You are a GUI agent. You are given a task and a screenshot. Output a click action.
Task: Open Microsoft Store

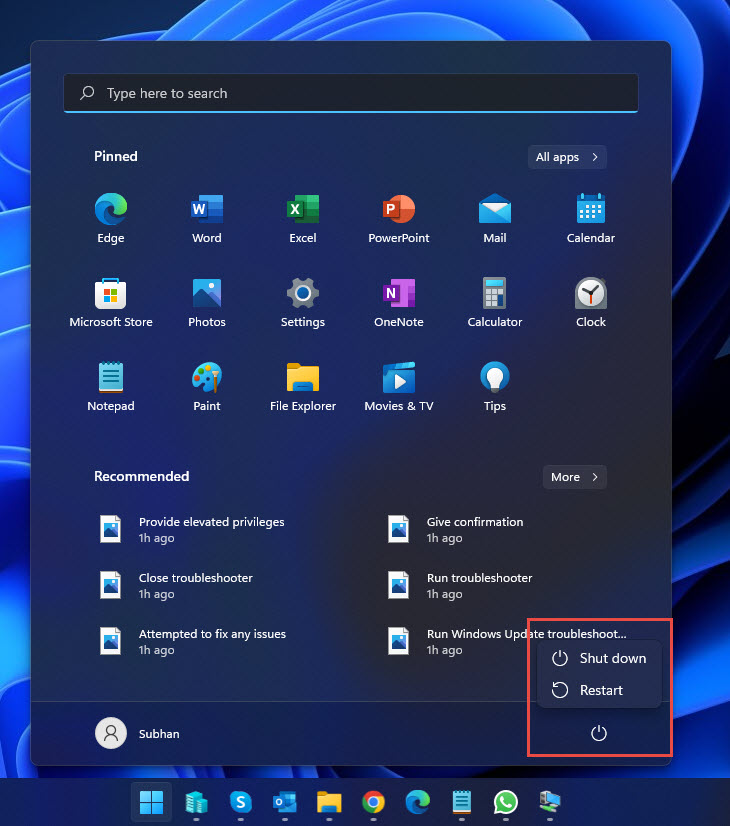coord(111,302)
